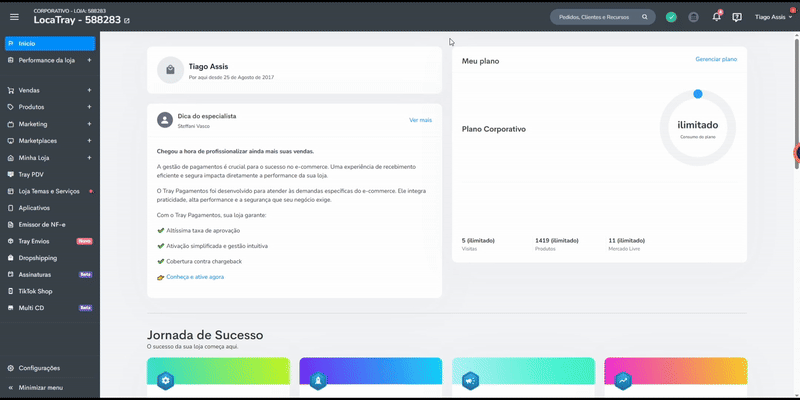Collapse sidebar with Minimizar menu

(35, 388)
